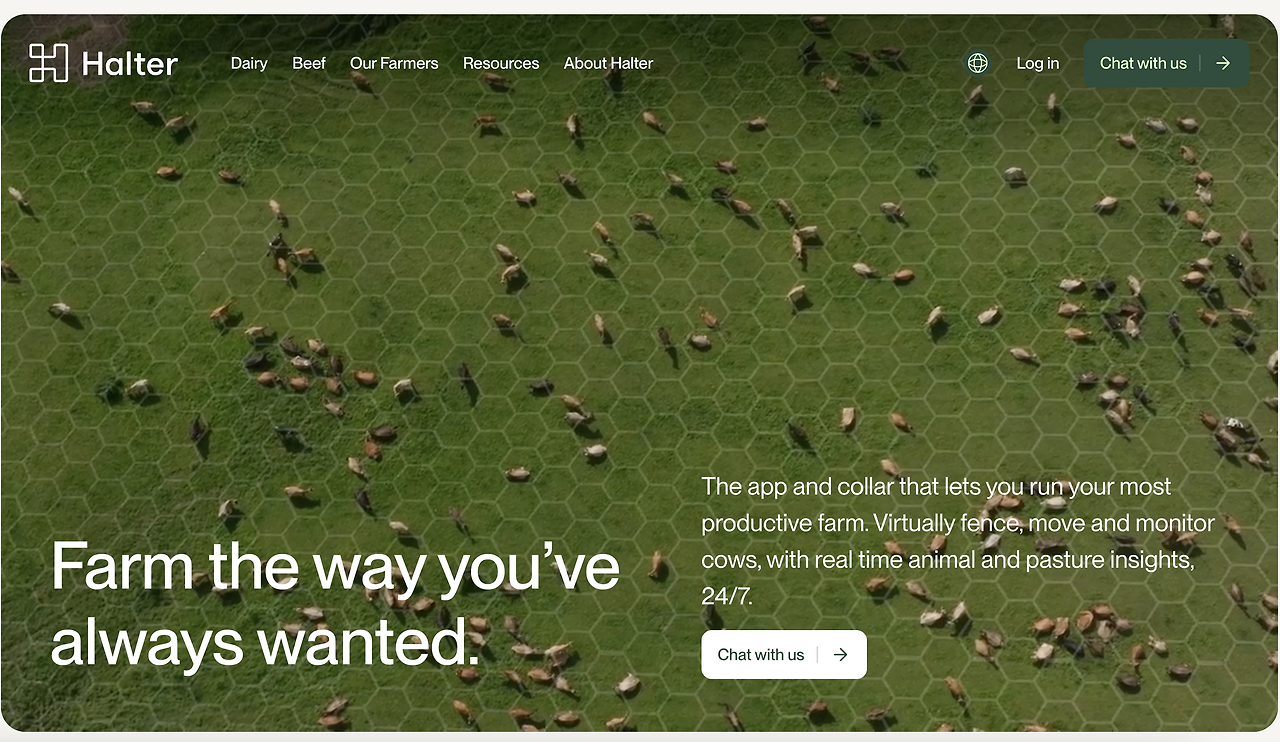Expand the About Halter navigation item
This screenshot has width=1280, height=742.
[608, 63]
